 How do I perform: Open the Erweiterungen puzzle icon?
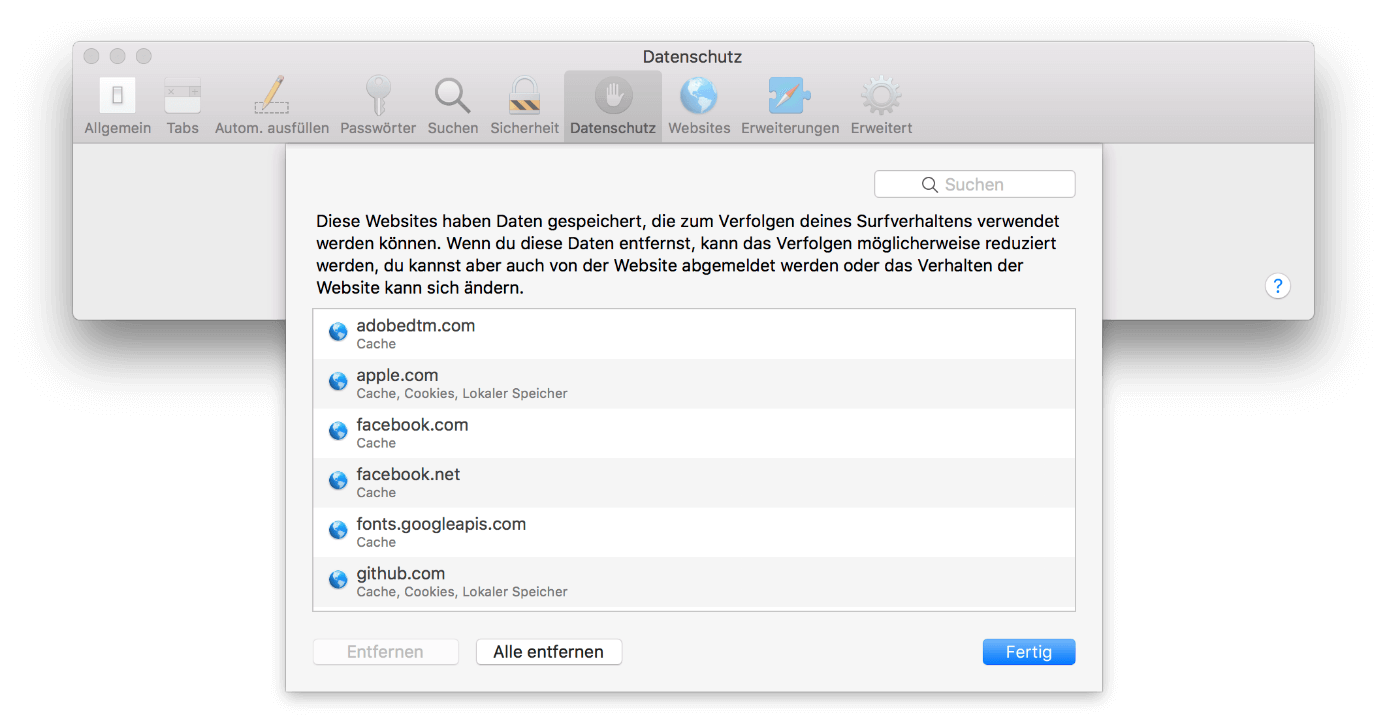tap(790, 96)
